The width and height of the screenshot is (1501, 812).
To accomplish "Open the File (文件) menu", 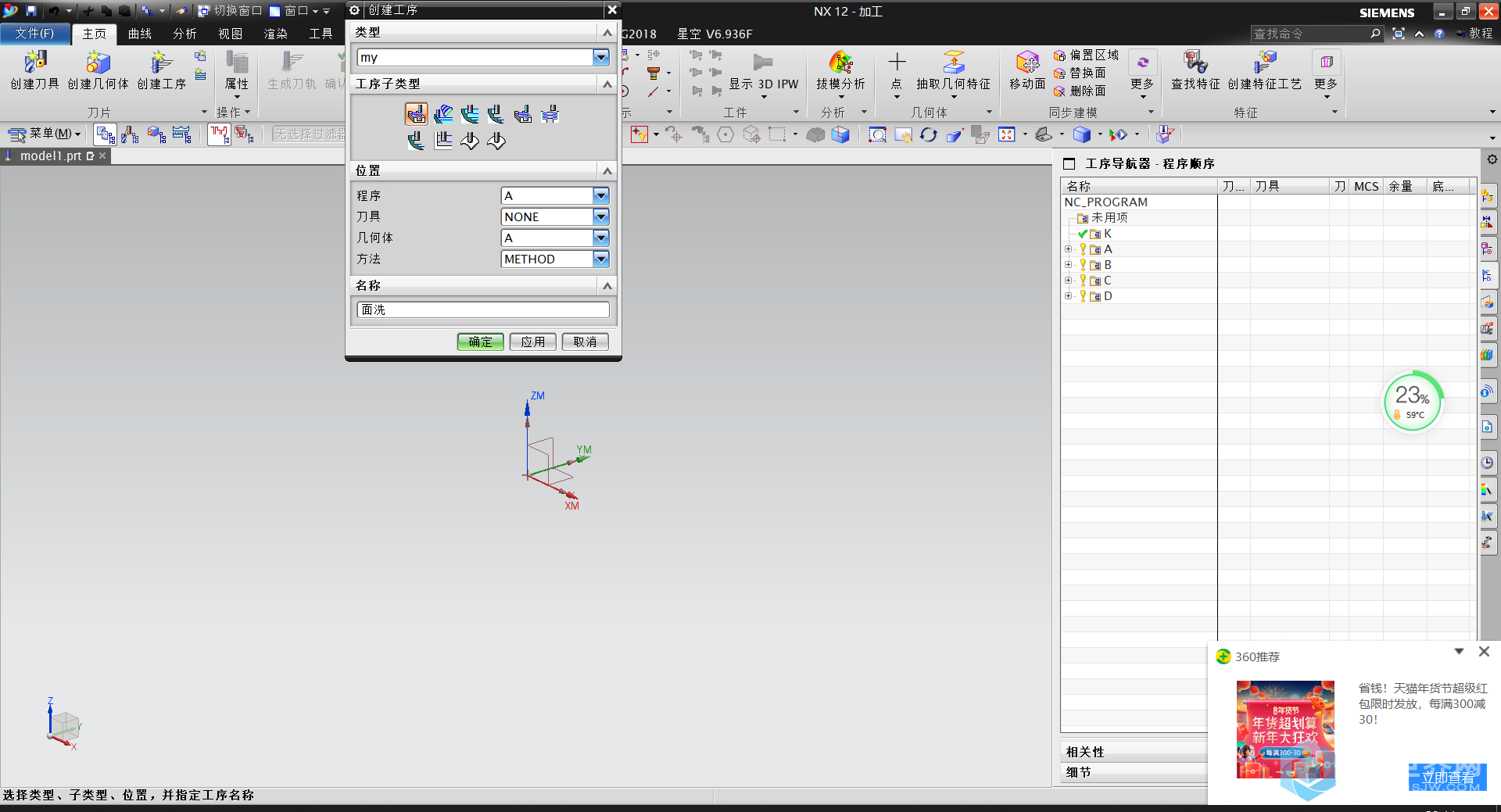I will tap(34, 34).
